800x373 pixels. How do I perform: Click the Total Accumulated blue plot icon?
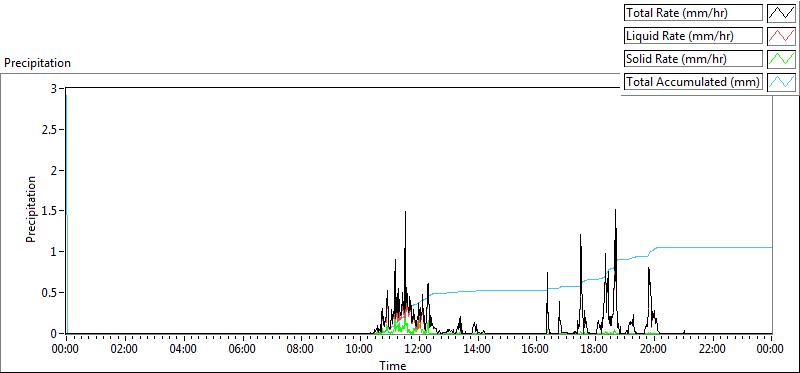781,82
